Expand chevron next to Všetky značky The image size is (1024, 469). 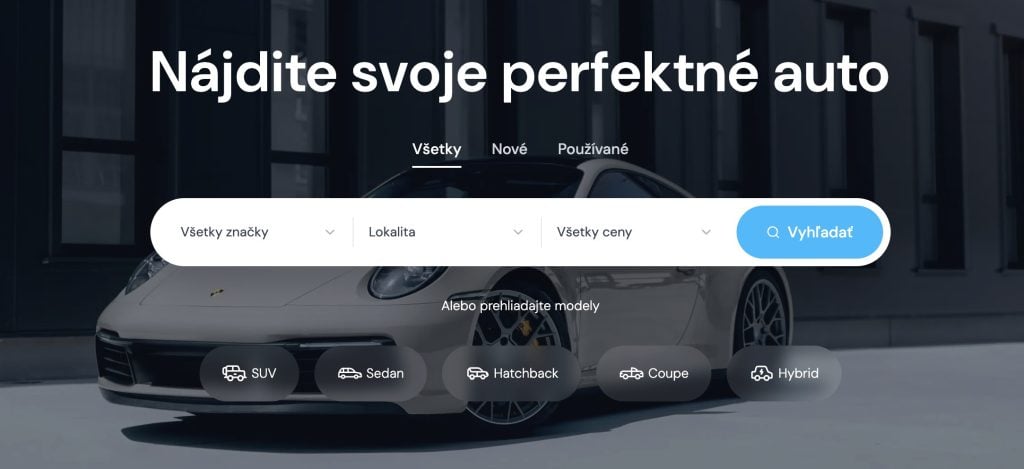pos(330,233)
